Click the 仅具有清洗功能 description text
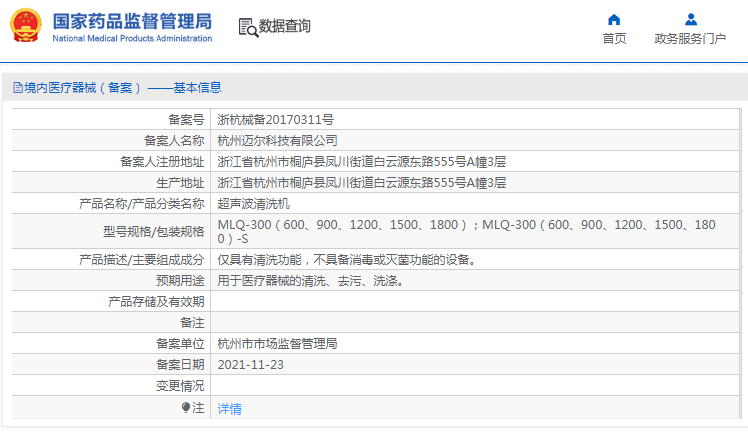The height and width of the screenshot is (438, 748). 347,260
